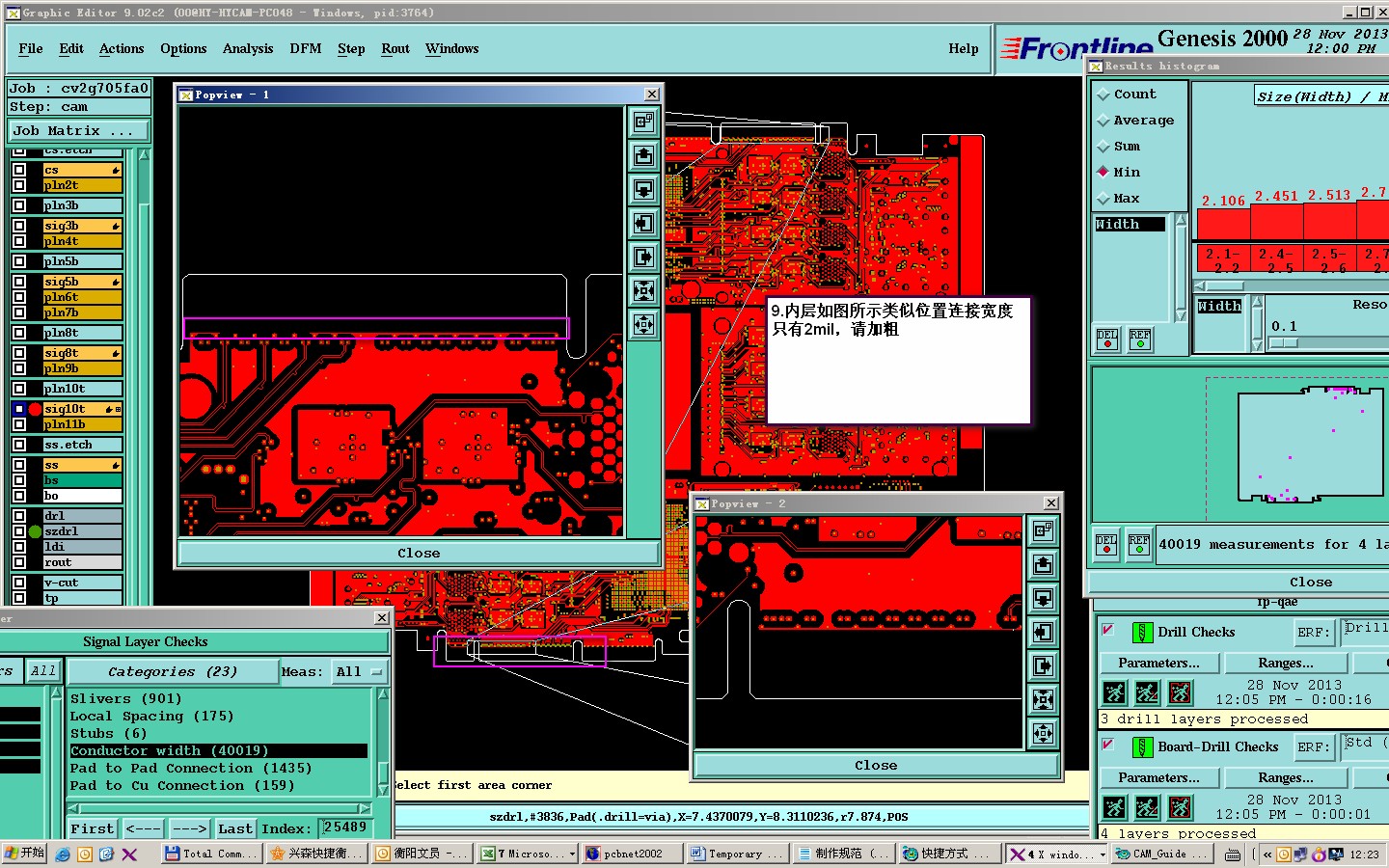Zoom in icon in Popview 1
Viewport: 1389px width, 868px height.
643,291
